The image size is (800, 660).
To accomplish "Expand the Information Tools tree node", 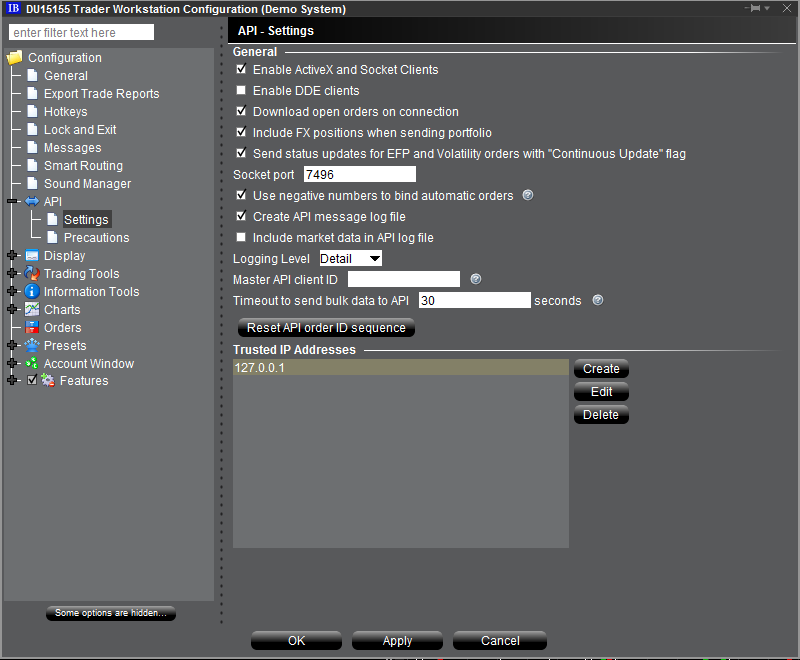I will (x=12, y=291).
